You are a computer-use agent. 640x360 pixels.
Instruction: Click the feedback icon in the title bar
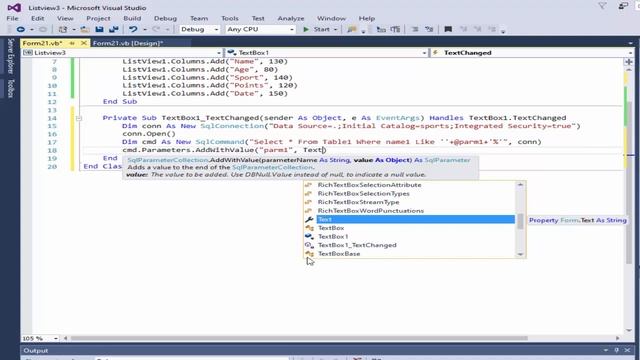[623, 6]
